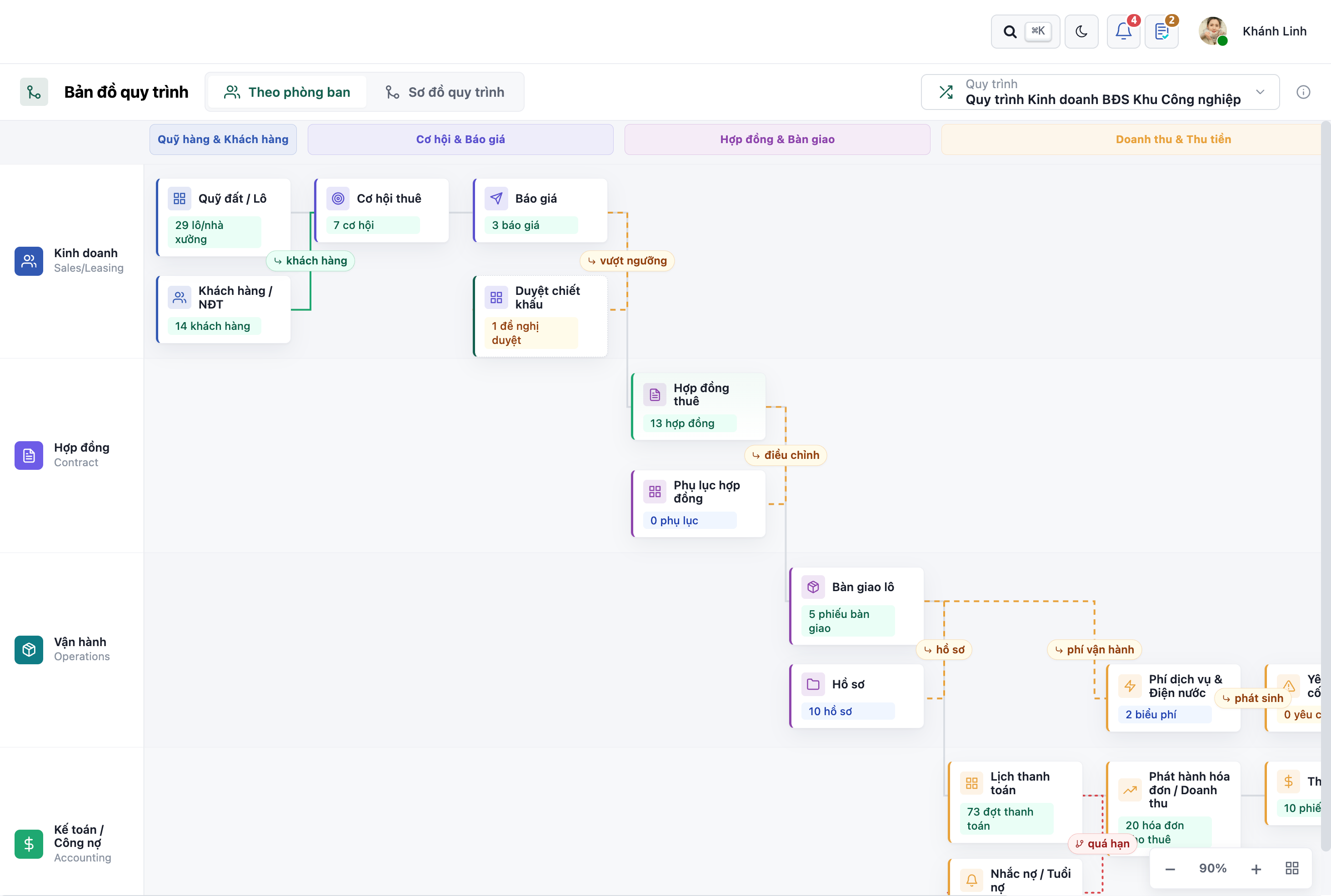
Task: Click the '29 lô/nhà xưởng' count
Action: tap(215, 232)
